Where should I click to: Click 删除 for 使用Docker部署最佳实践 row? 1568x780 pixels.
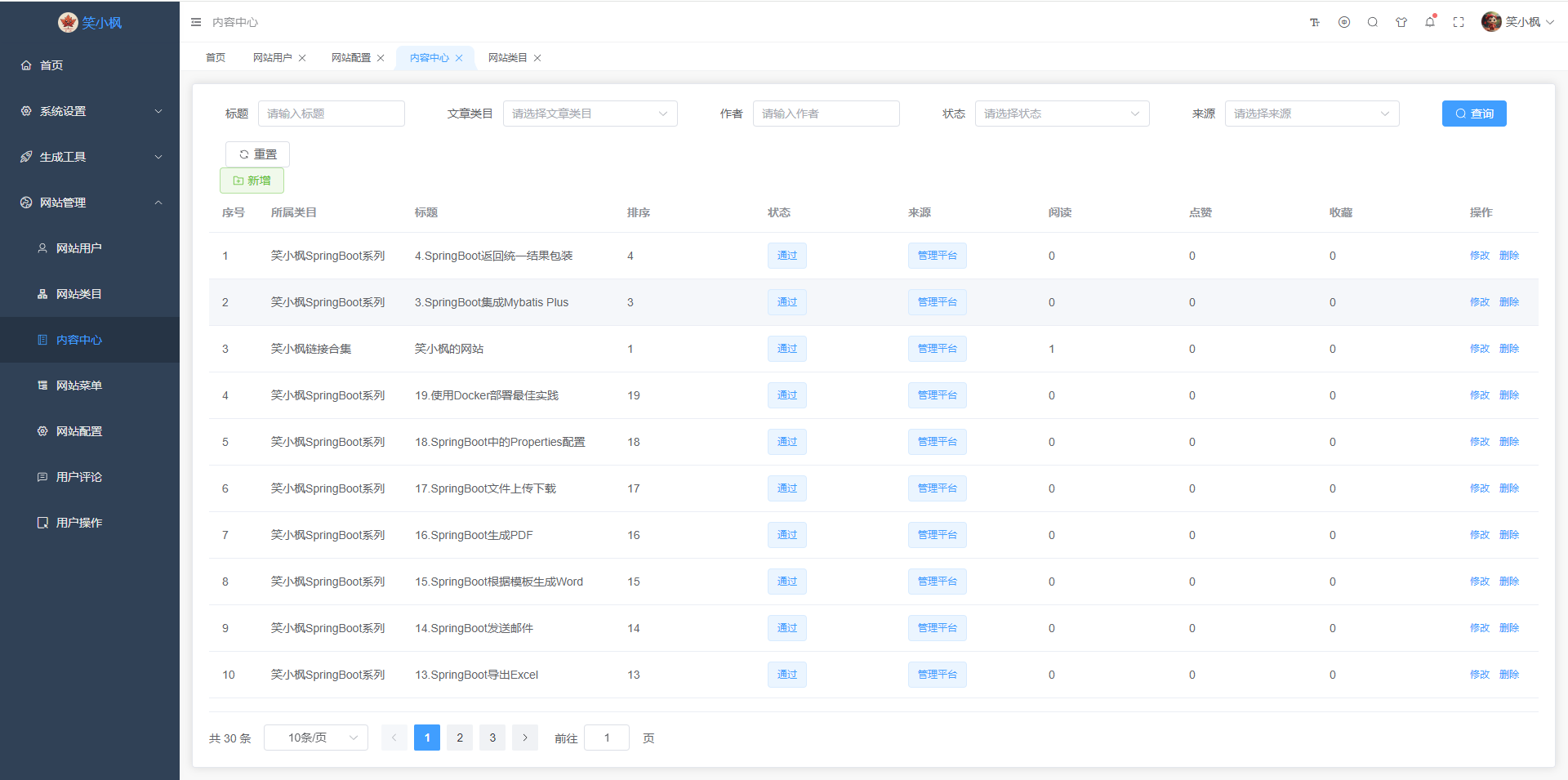point(1509,395)
